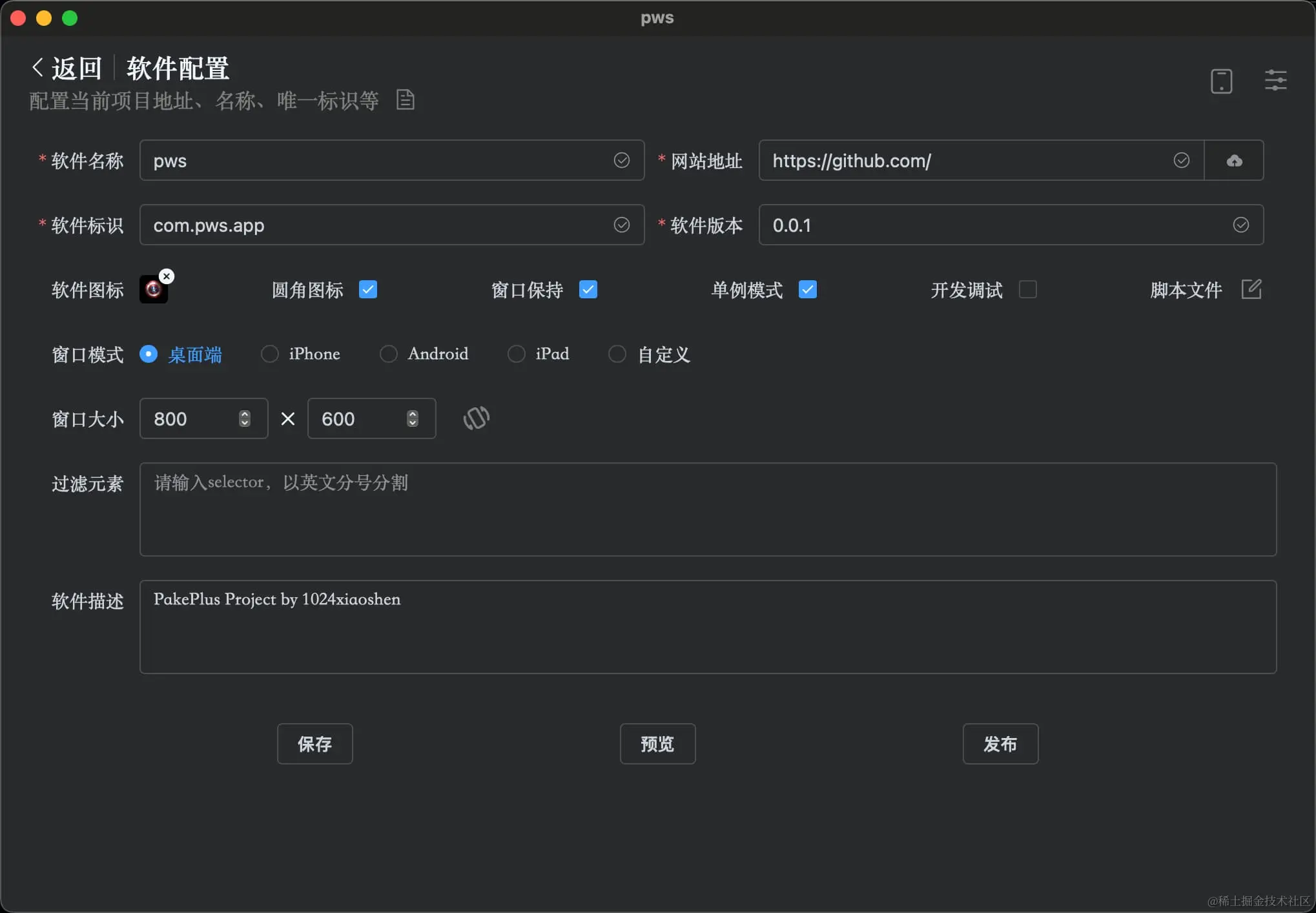Uncheck the 圆角图标 checkbox

[368, 289]
